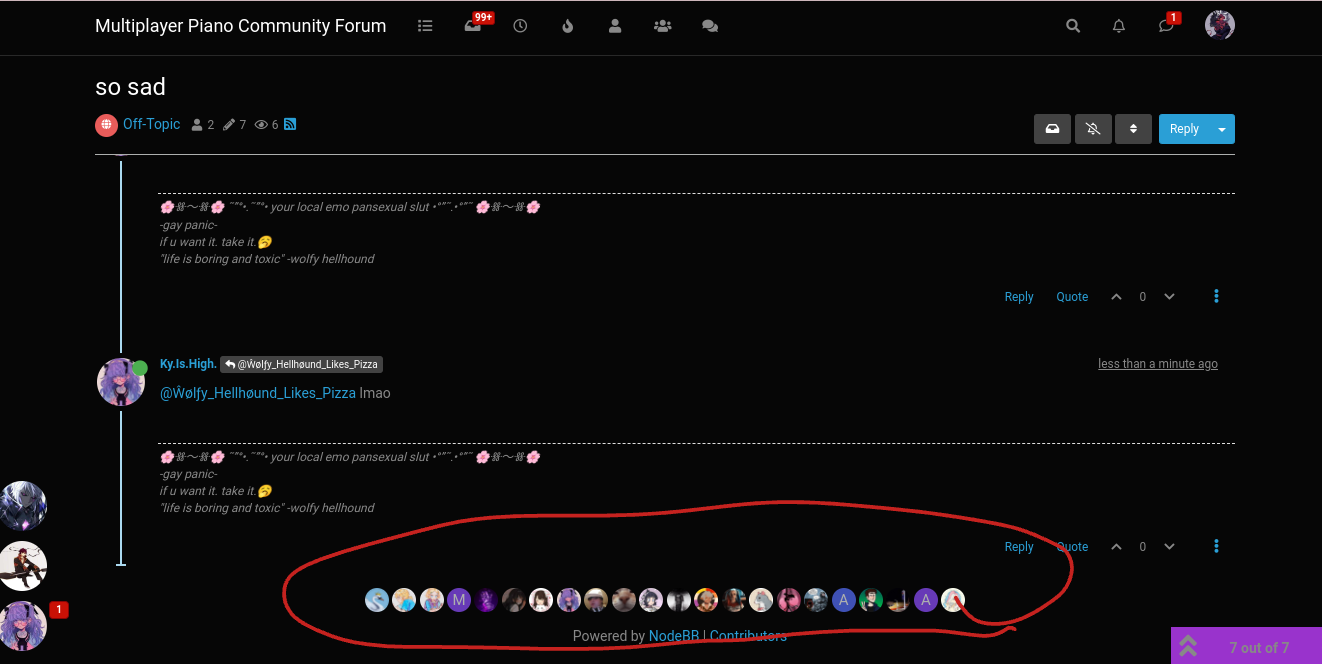Open the Off-Topic category link
The height and width of the screenshot is (664, 1322).
tap(151, 125)
